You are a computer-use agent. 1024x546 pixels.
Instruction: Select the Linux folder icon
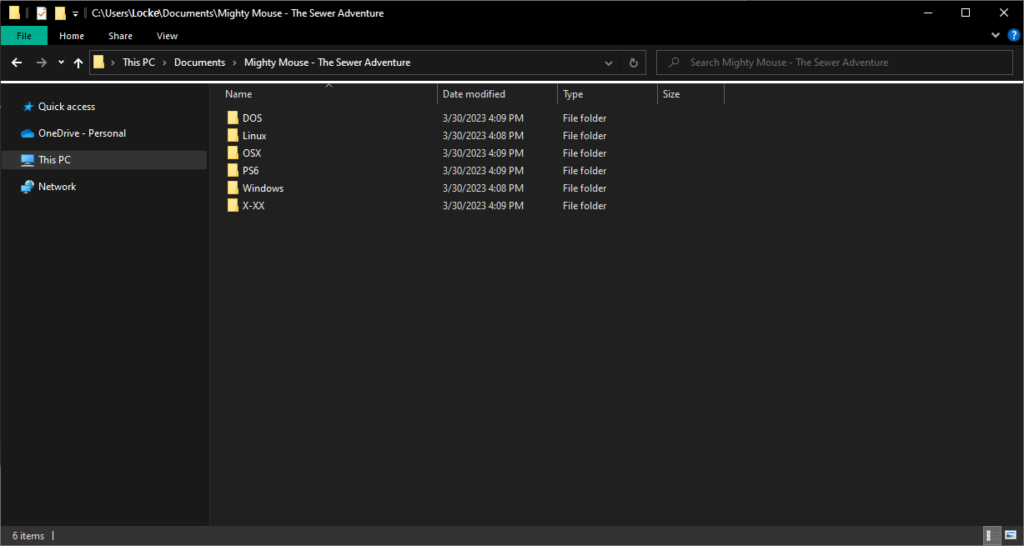point(232,136)
